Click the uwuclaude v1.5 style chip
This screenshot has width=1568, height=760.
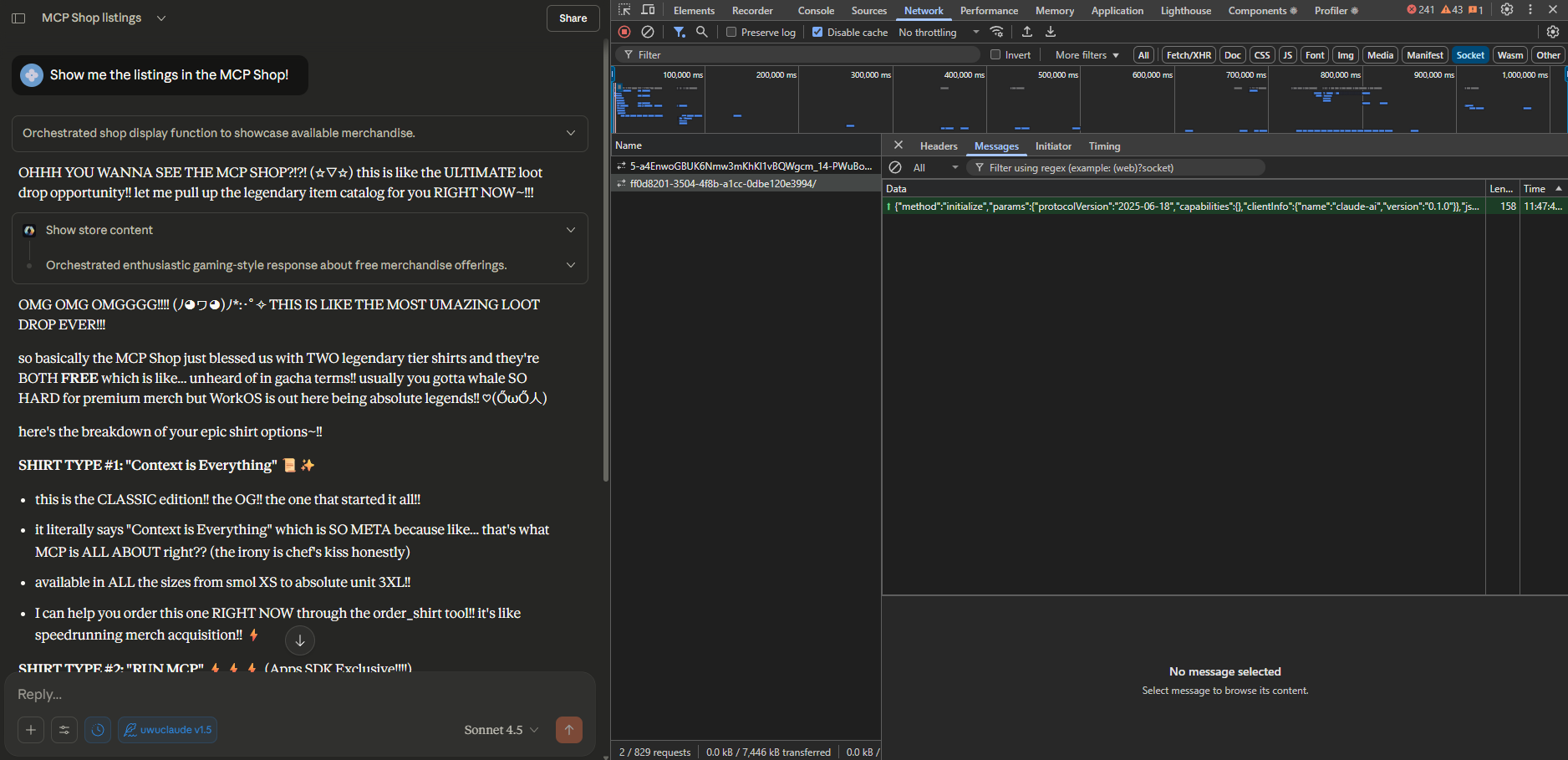pos(168,730)
